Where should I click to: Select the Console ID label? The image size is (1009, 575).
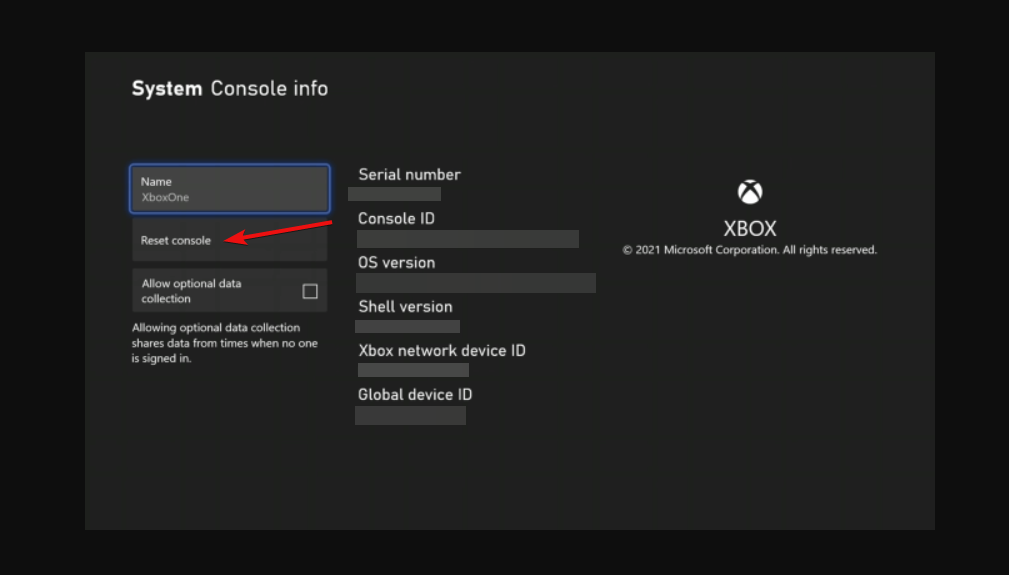click(396, 219)
